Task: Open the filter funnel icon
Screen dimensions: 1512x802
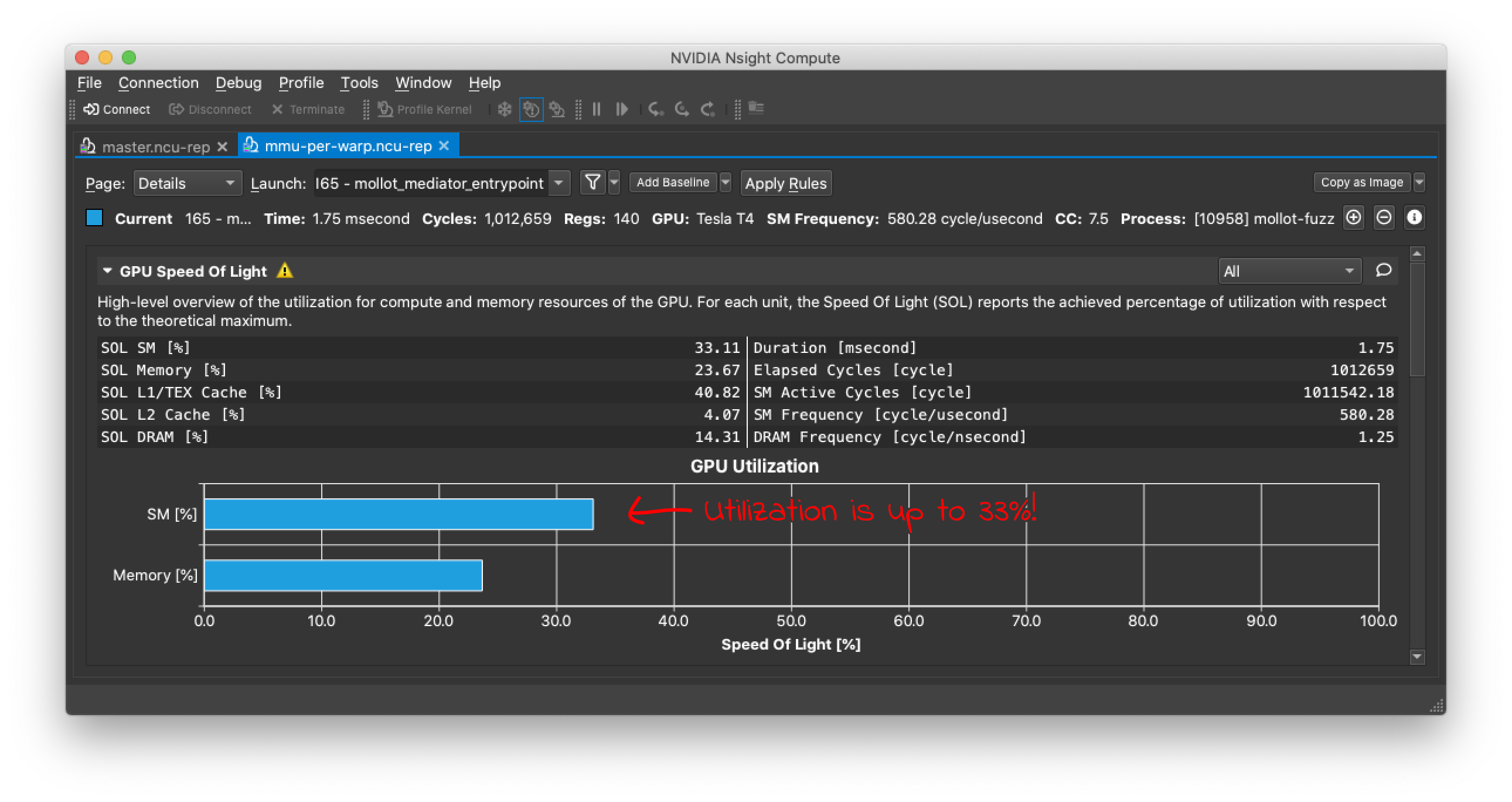Action: [593, 182]
